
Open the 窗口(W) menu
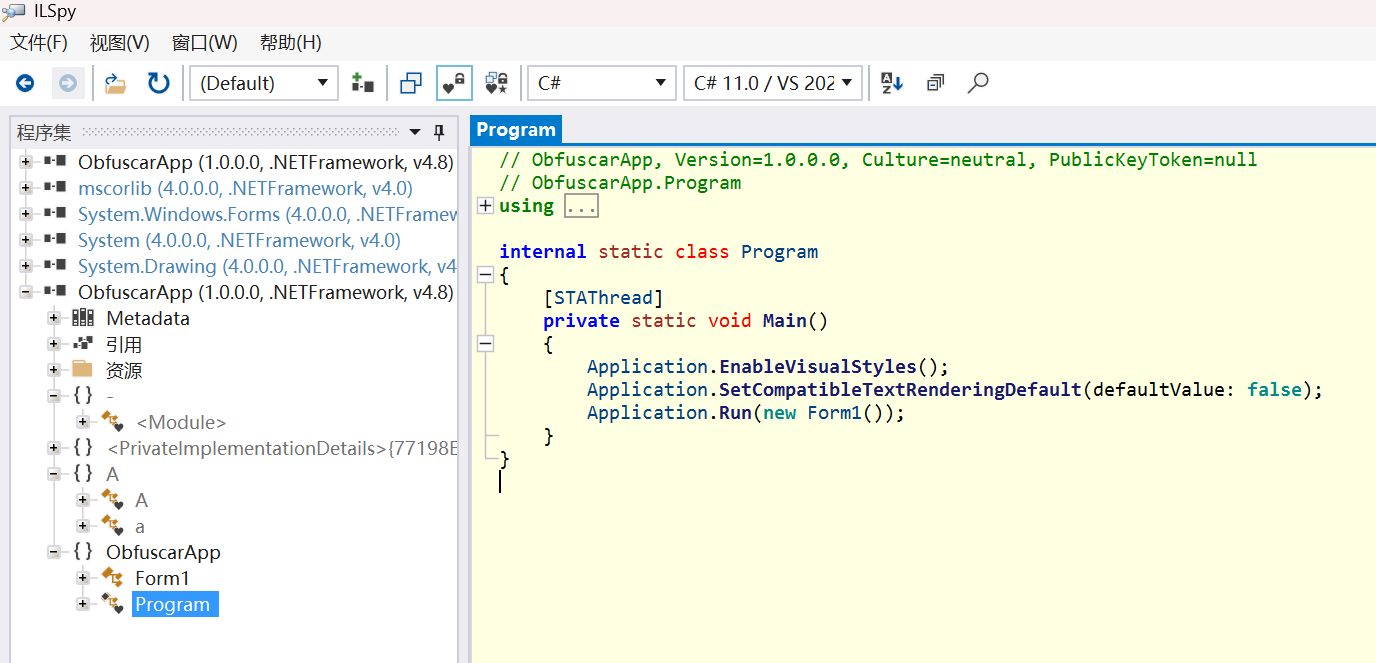pos(205,43)
